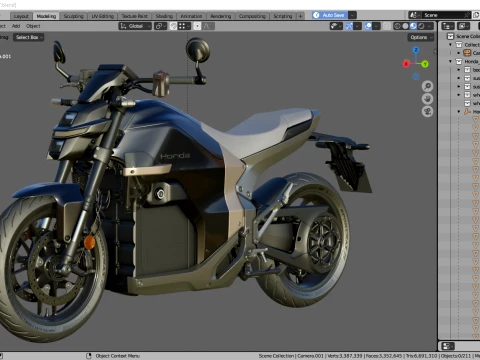This screenshot has height=360, width=480.
Task: Collapse the Collection entry in outliner
Action: click(x=450, y=44)
